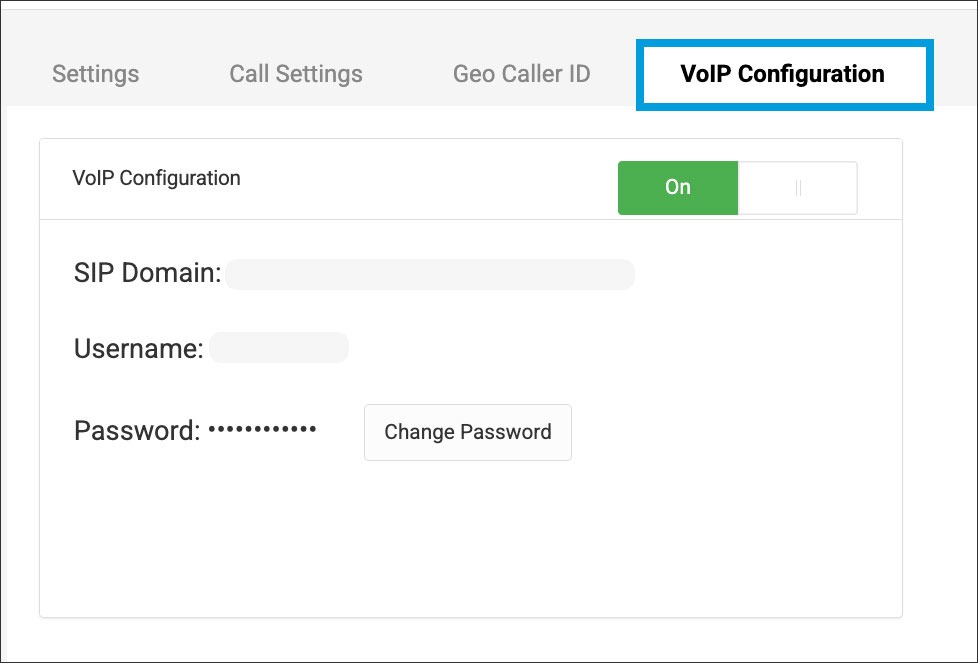This screenshot has width=978, height=663.
Task: Switch to the Settings tab
Action: point(95,74)
